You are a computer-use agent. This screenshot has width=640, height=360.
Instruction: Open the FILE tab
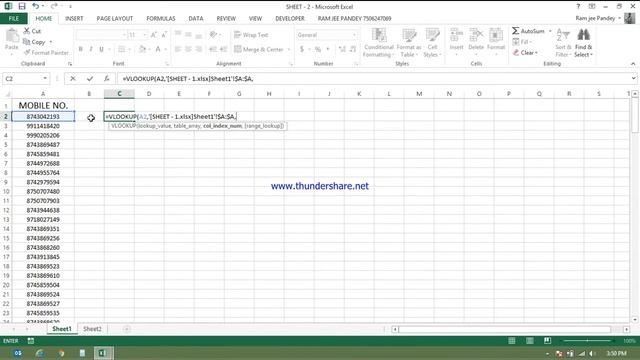14,18
